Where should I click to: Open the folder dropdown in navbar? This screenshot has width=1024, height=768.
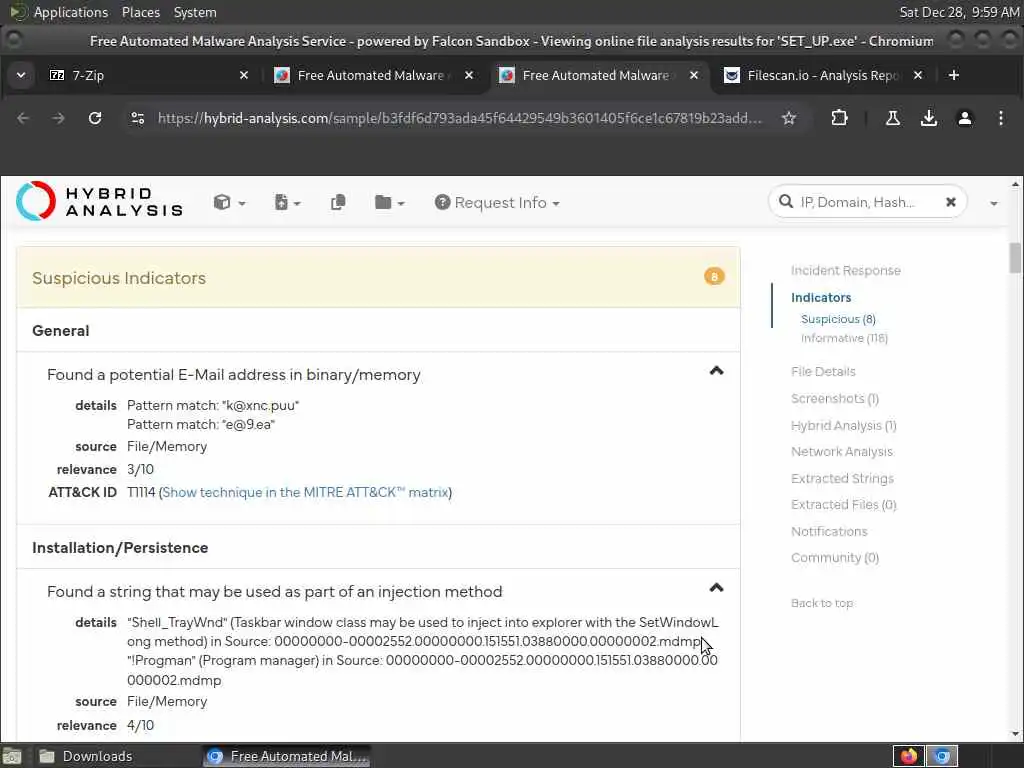click(389, 202)
